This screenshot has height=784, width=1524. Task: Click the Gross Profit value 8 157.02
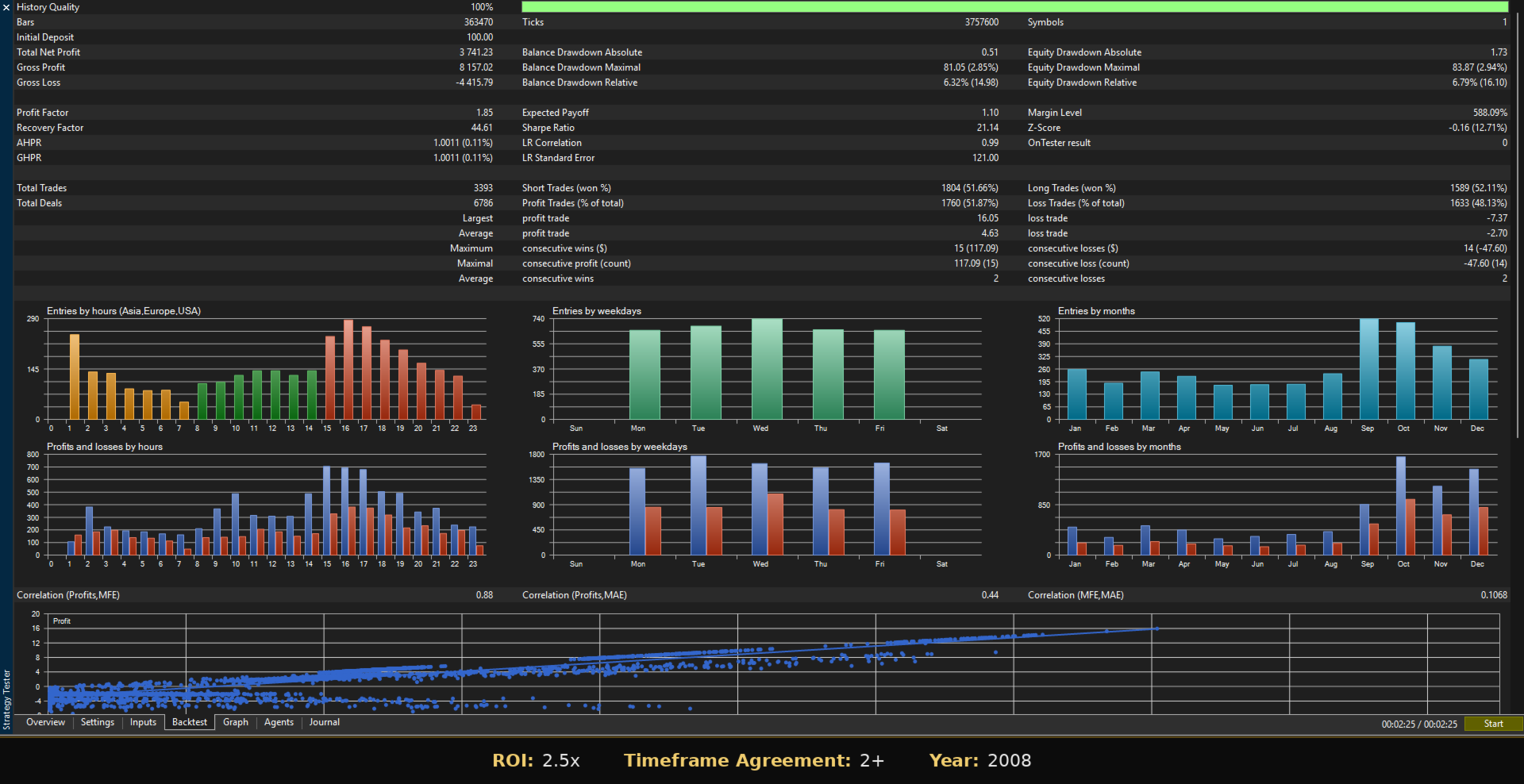[x=475, y=67]
